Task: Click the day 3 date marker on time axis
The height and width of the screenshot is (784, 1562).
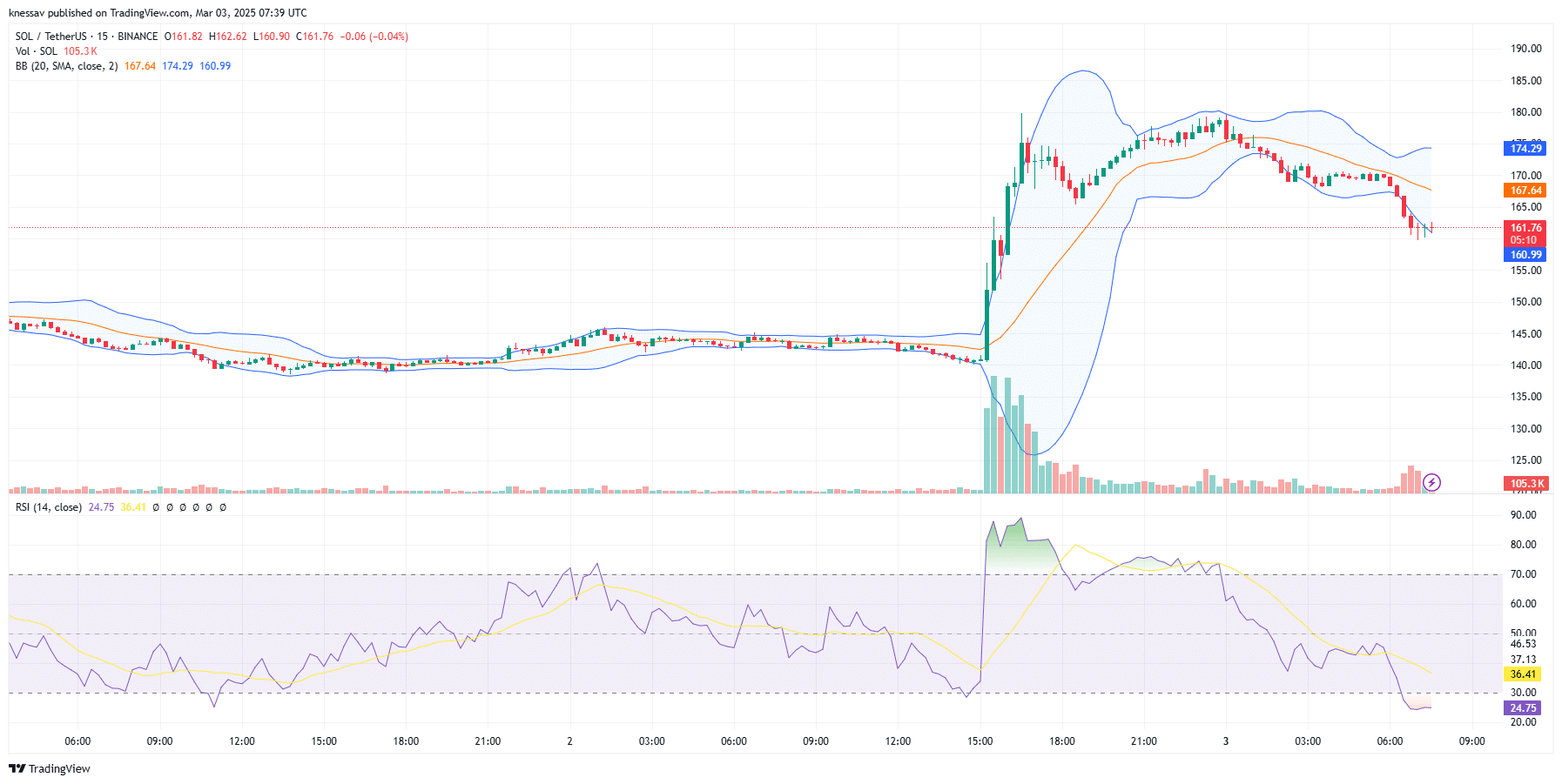Action: [x=1226, y=741]
